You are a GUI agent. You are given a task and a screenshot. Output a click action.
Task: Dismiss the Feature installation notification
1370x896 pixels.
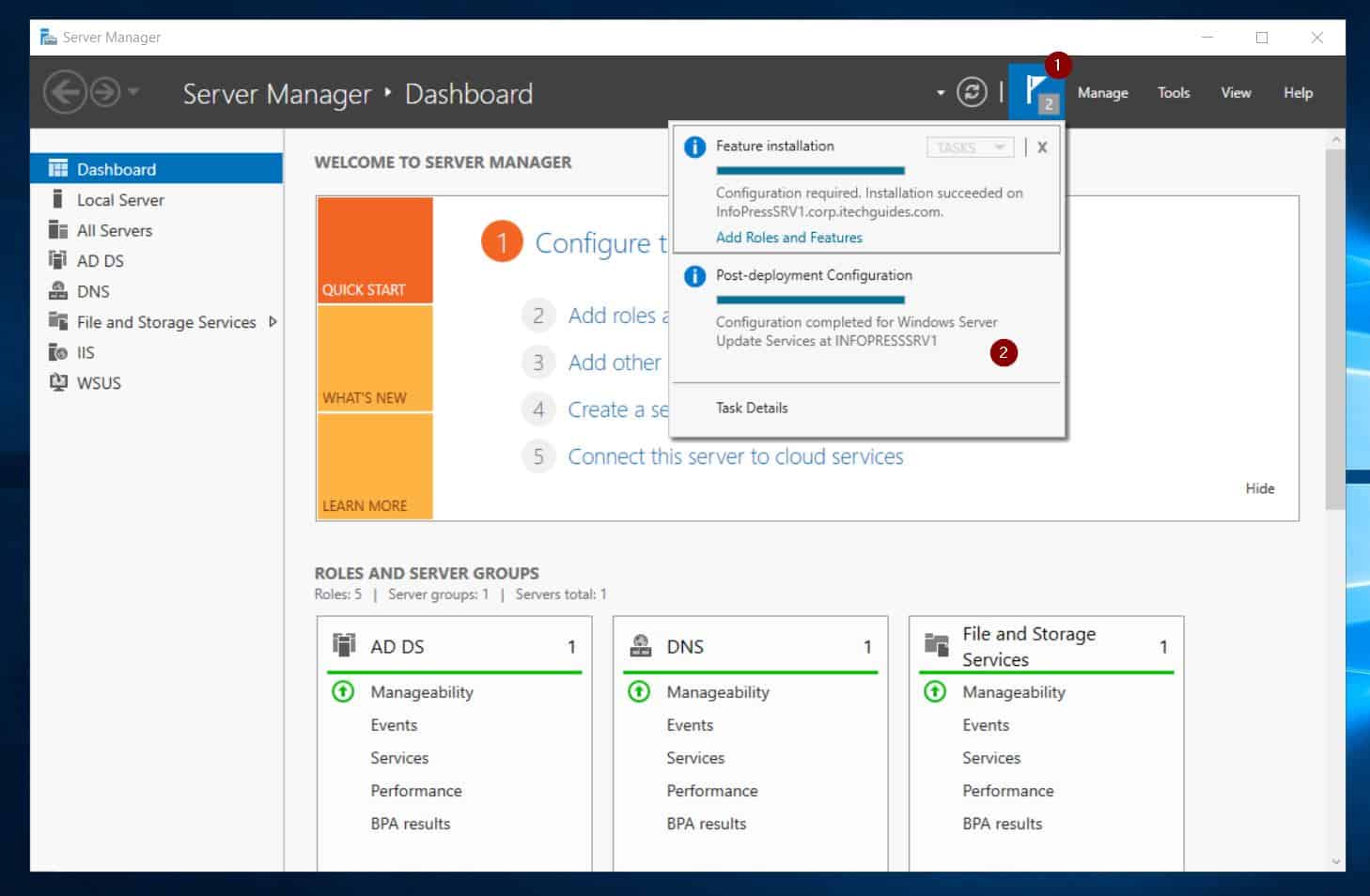coord(1042,147)
